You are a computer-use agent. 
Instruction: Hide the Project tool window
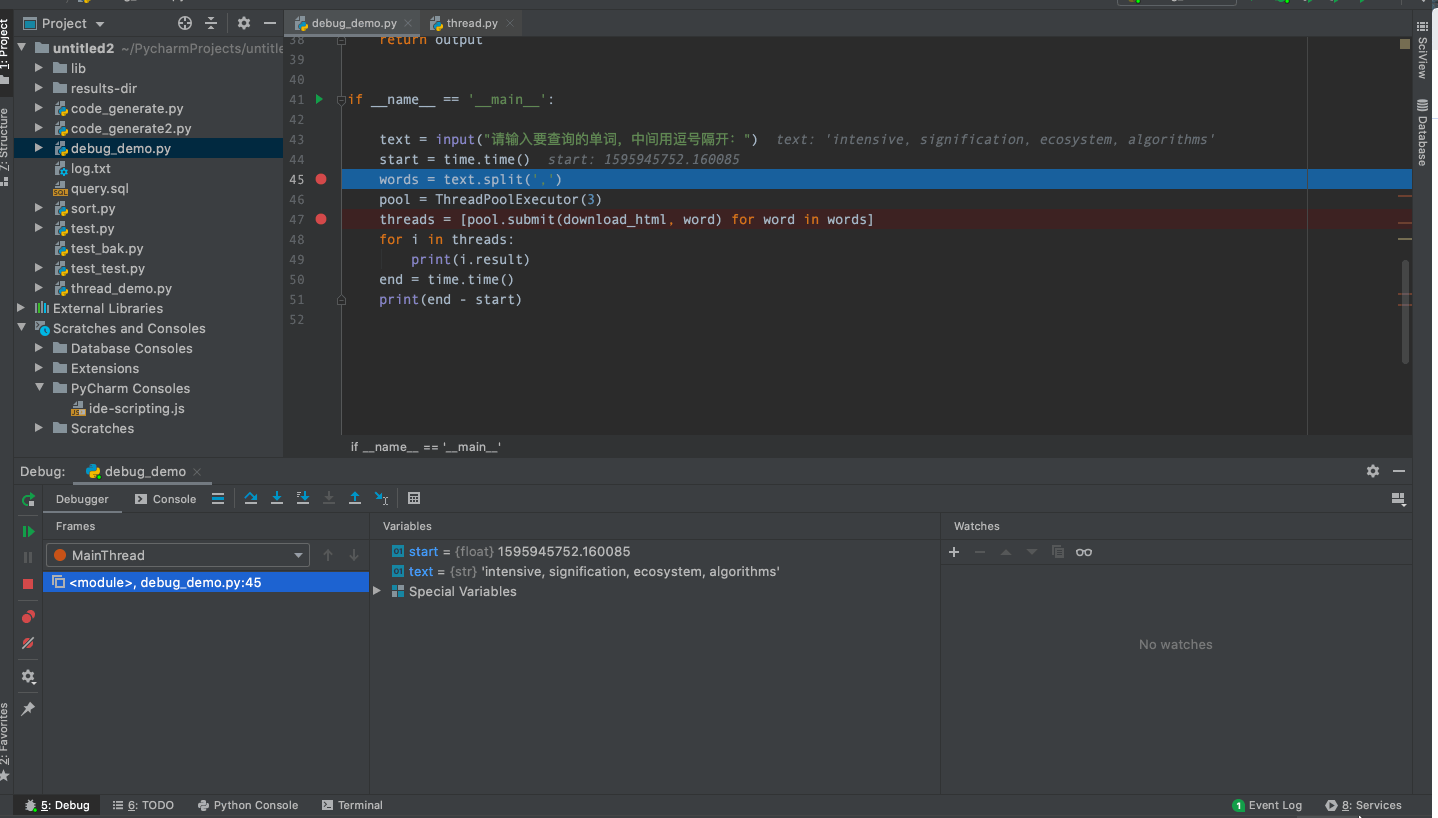point(270,23)
